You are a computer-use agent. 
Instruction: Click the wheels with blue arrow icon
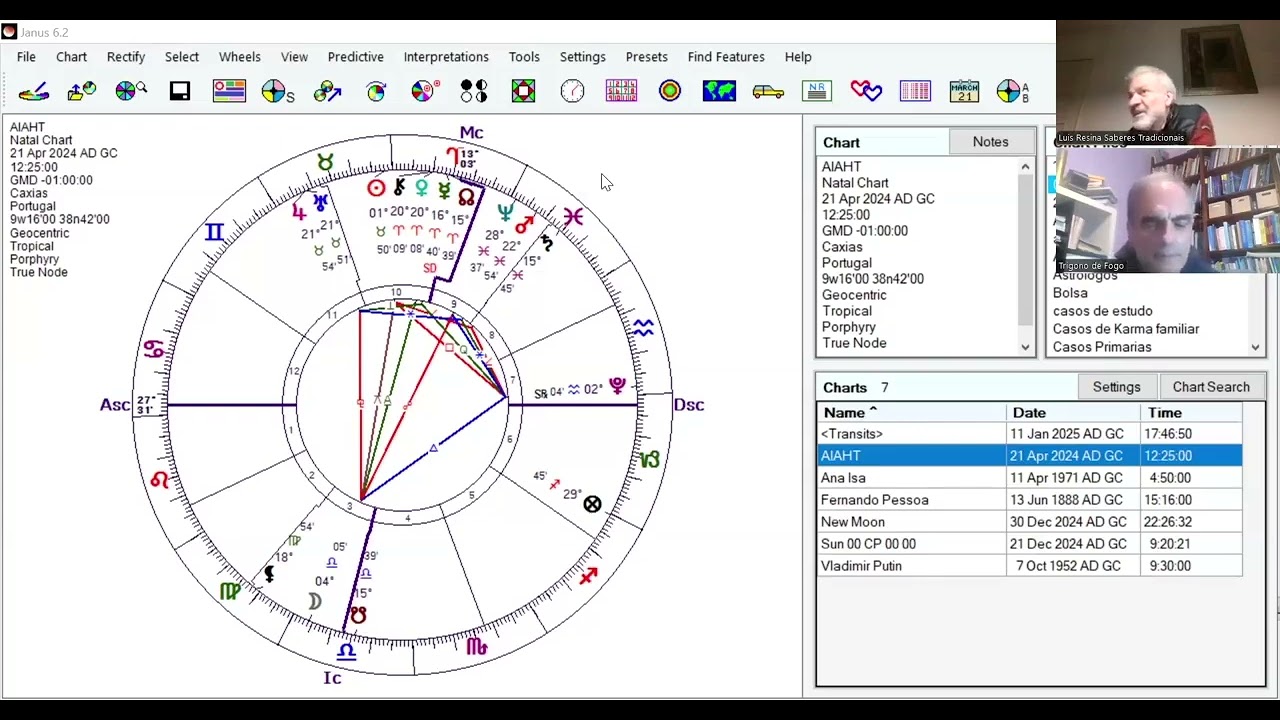pos(327,92)
